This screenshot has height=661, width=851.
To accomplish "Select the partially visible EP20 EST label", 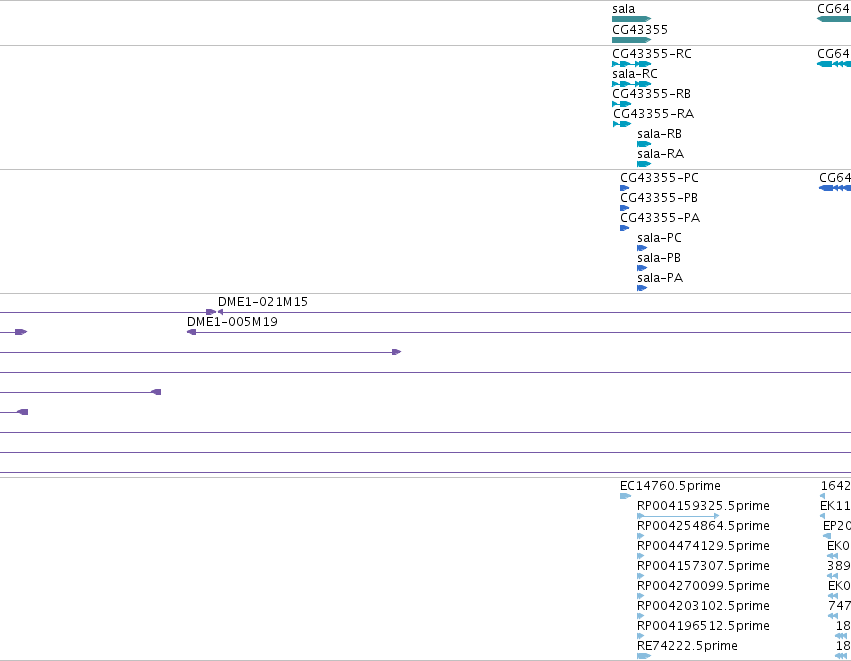I will 837,526.
